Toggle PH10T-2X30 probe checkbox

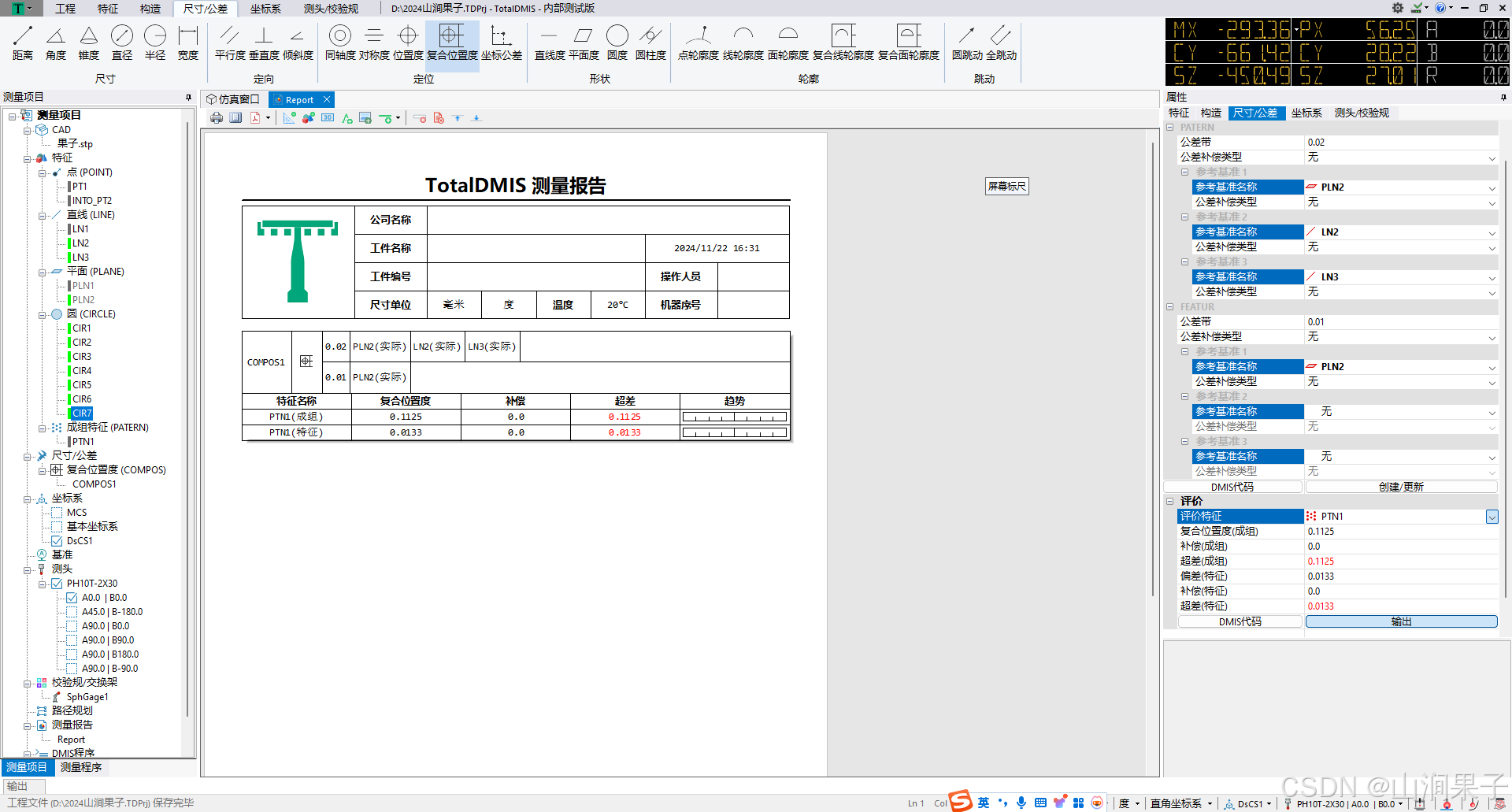57,584
